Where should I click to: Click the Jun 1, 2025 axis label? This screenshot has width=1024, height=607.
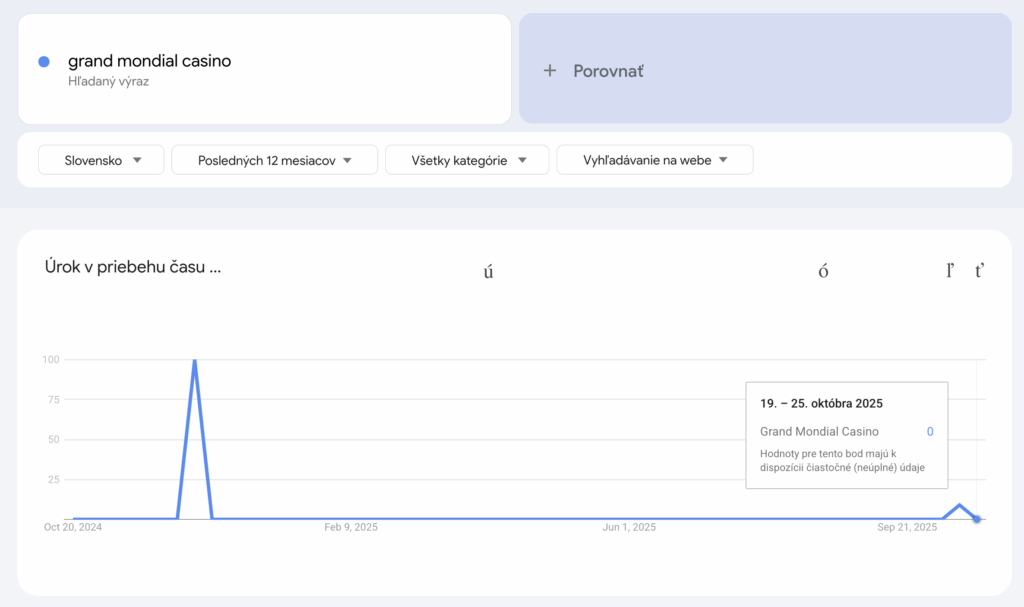click(x=629, y=527)
